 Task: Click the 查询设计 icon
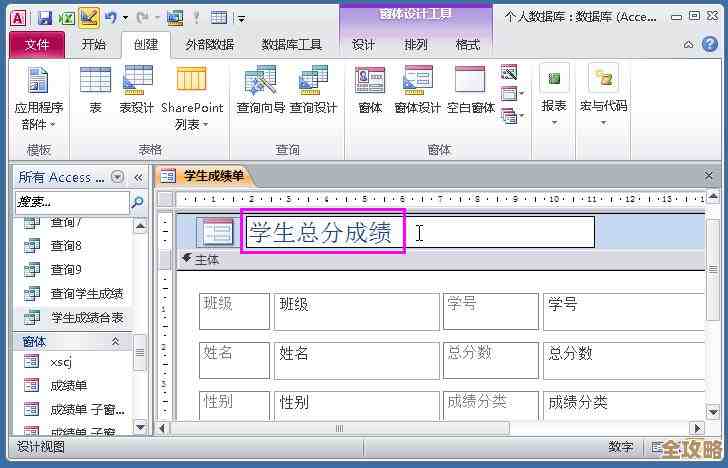tap(313, 90)
